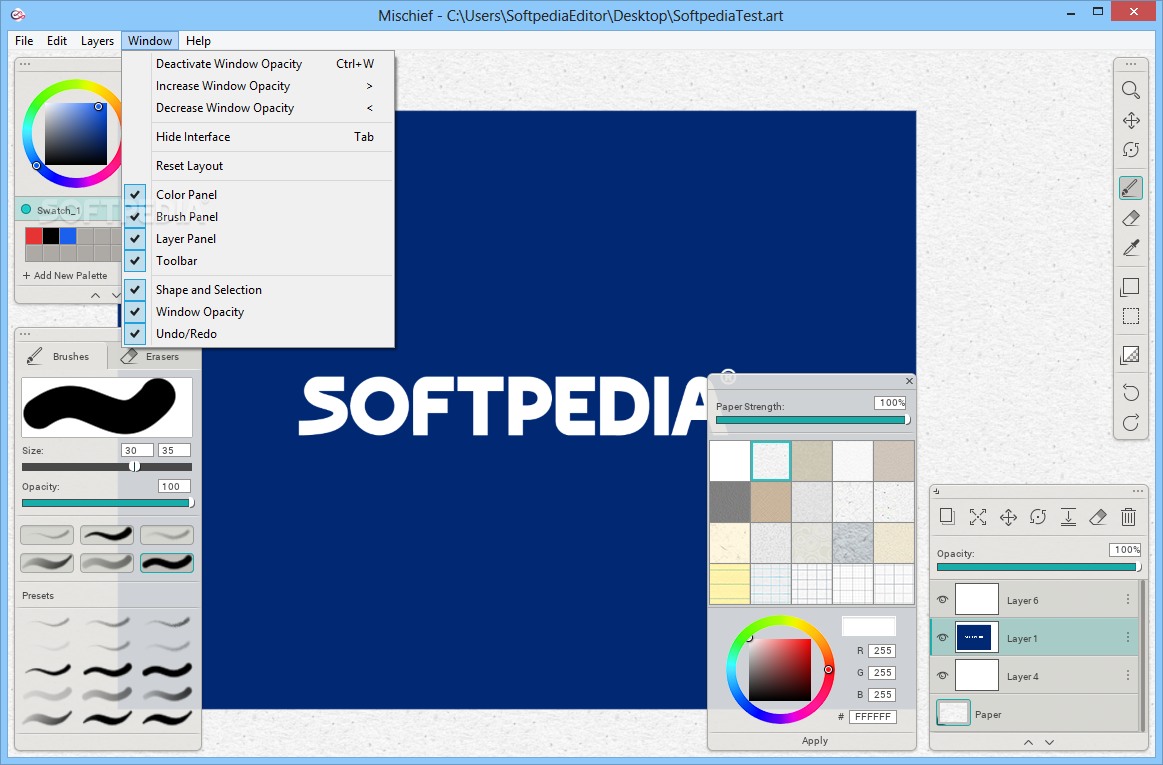Select the Eyedropper color picker tool
Viewport: 1163px width, 765px height.
1130,248
